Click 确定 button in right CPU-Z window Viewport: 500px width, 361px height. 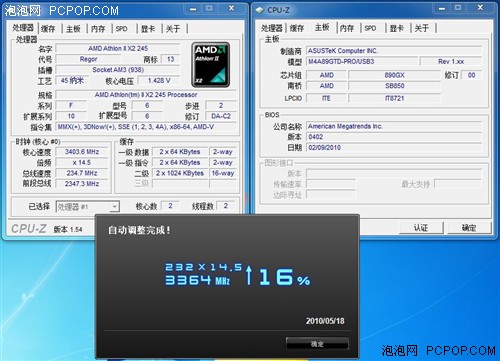(469, 228)
